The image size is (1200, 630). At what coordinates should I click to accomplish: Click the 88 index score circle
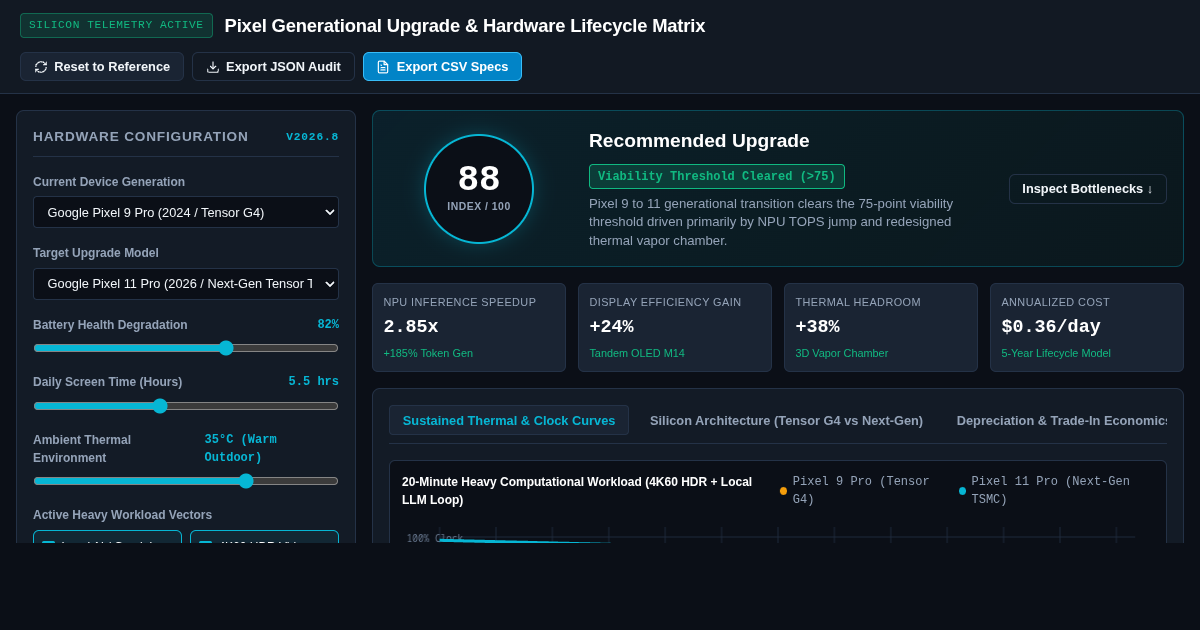[x=479, y=189]
